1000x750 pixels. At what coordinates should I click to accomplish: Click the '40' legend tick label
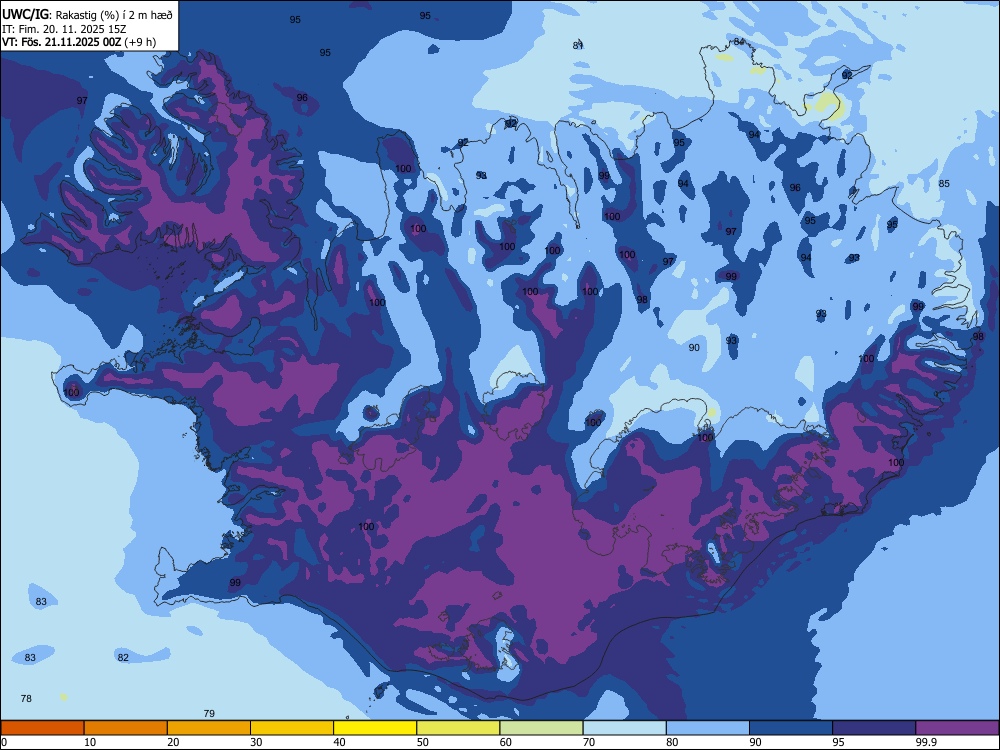339,742
